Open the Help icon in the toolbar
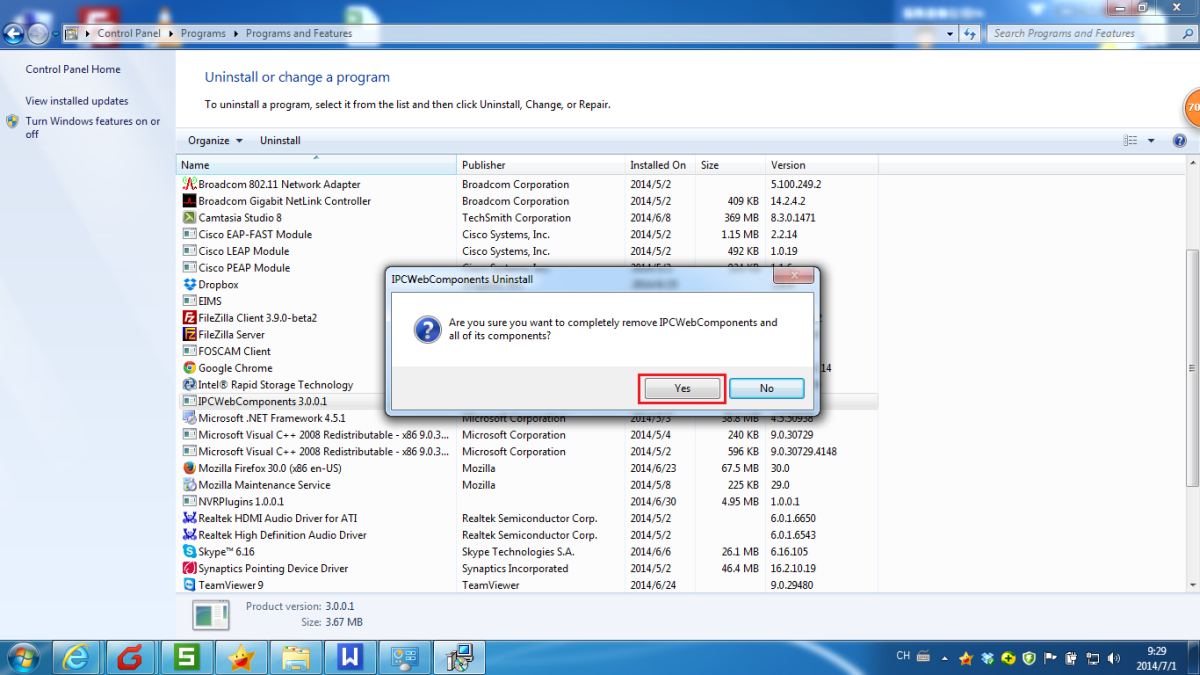 click(x=1180, y=141)
